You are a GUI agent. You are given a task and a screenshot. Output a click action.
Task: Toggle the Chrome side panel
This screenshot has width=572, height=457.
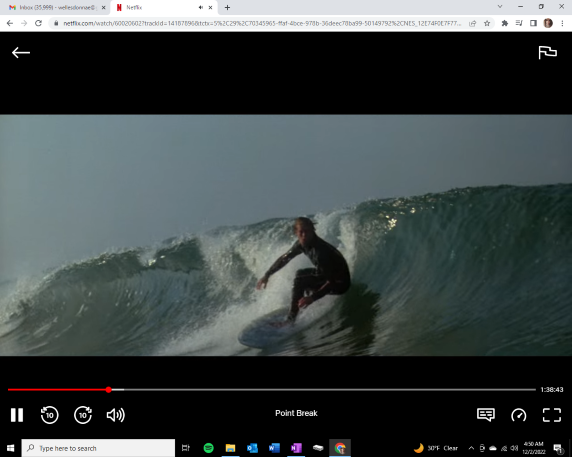click(533, 23)
